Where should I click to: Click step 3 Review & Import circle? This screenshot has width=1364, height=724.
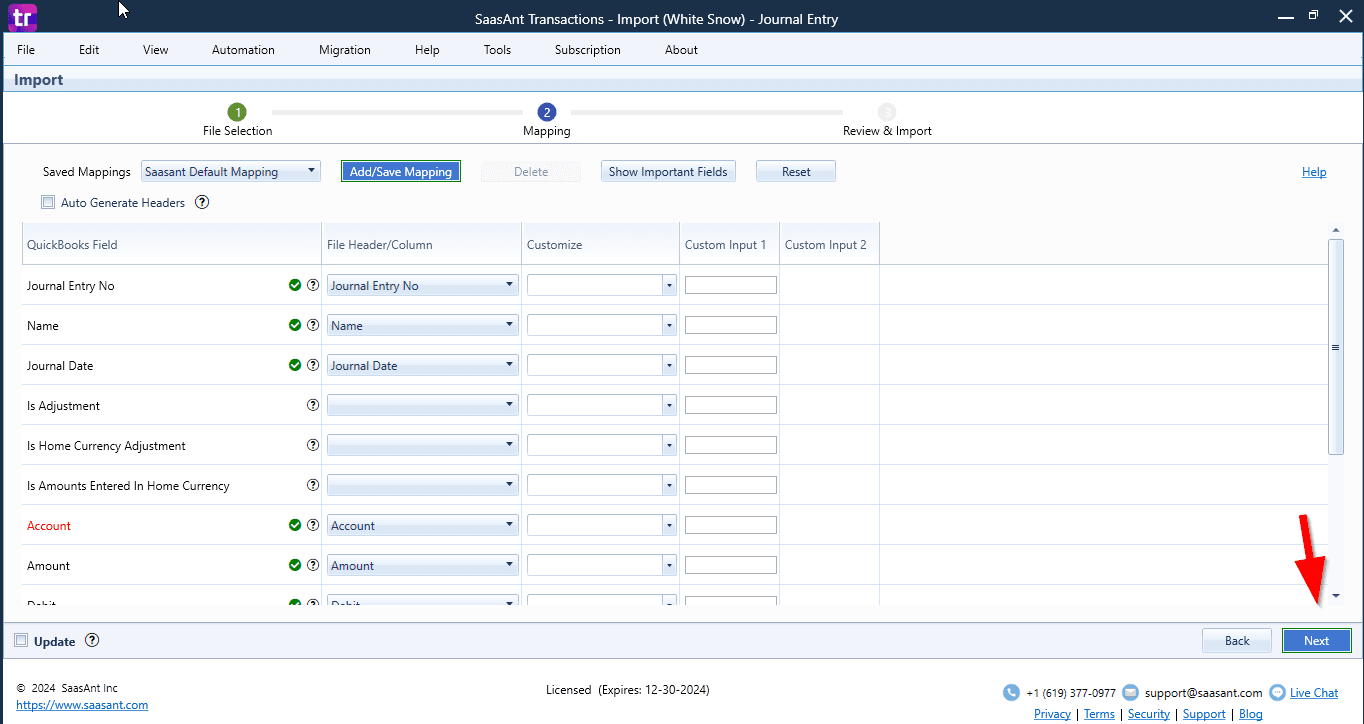pos(887,112)
